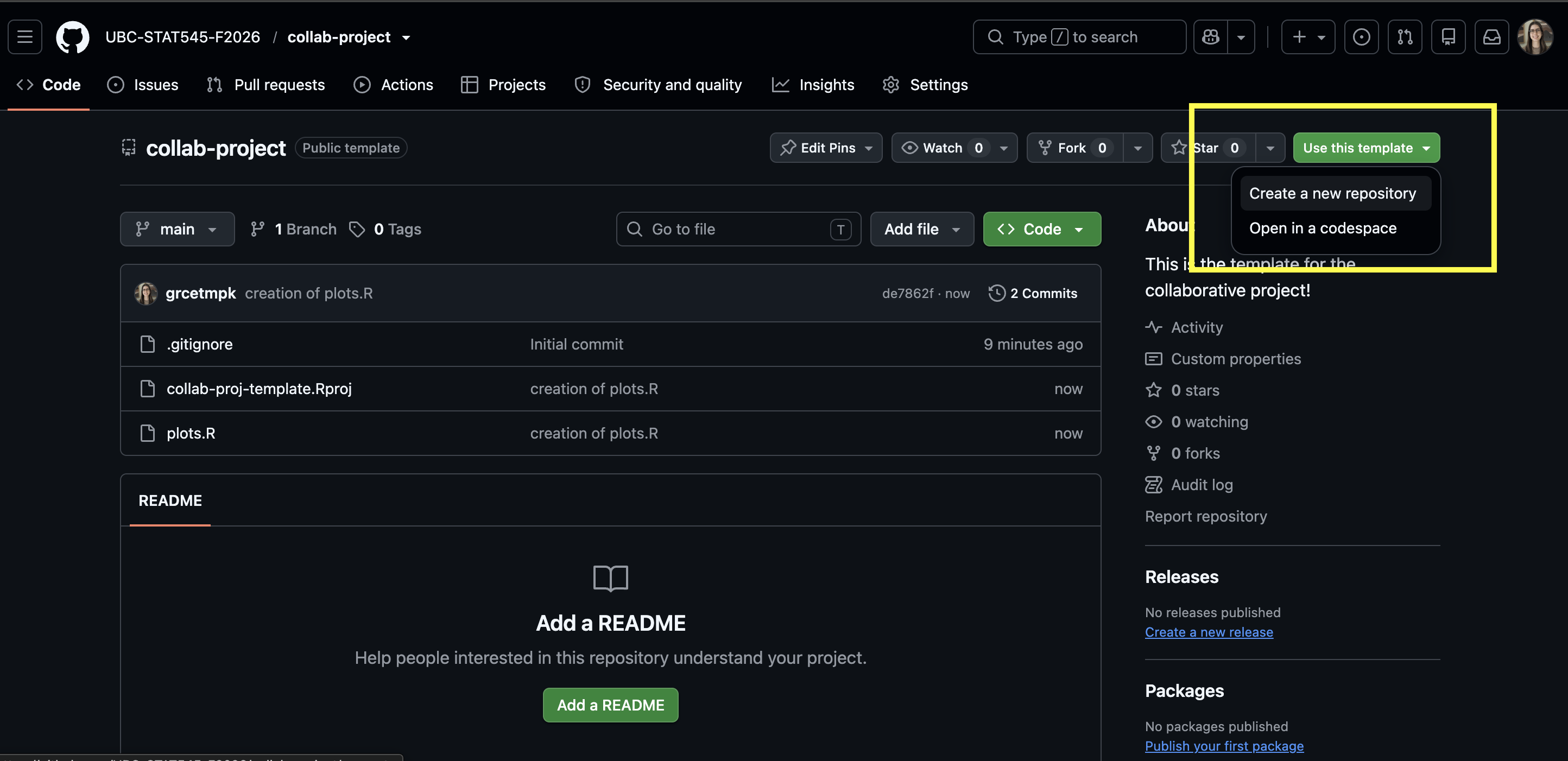This screenshot has width=1568, height=761.
Task: Open the plots.R file name
Action: (191, 433)
